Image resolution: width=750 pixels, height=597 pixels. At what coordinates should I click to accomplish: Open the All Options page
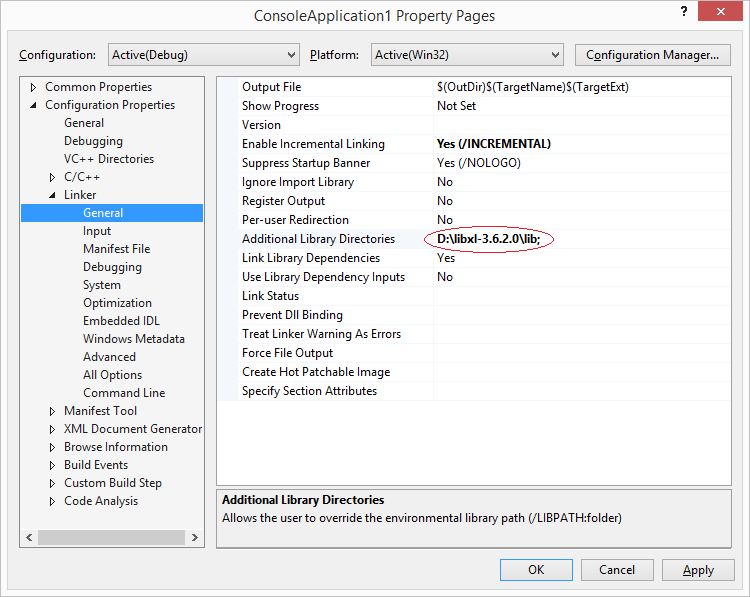point(112,375)
